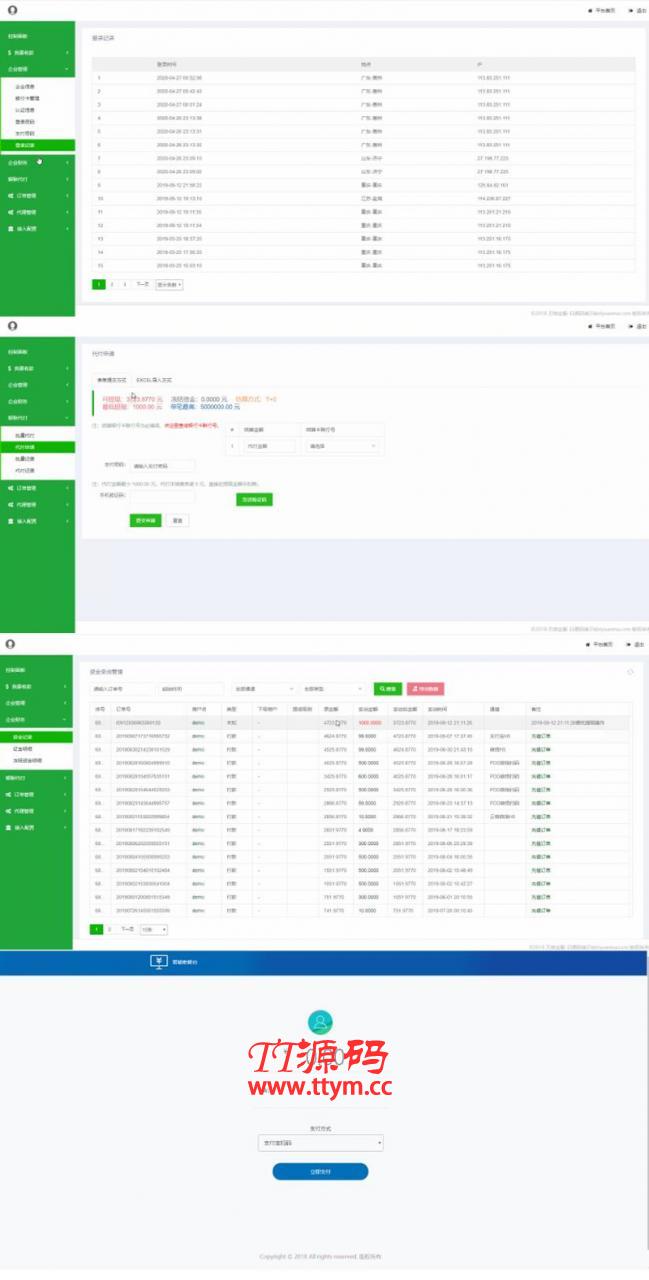
Task: Open the 10条 page-size dropdown
Action: click(x=153, y=929)
